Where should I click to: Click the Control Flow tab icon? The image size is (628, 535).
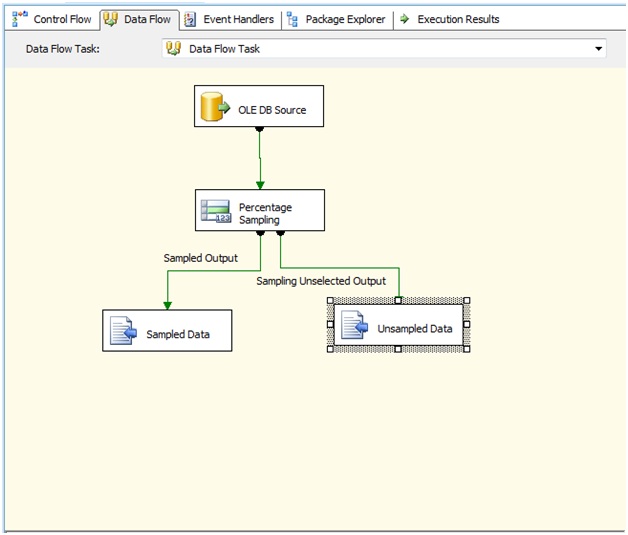(x=19, y=19)
